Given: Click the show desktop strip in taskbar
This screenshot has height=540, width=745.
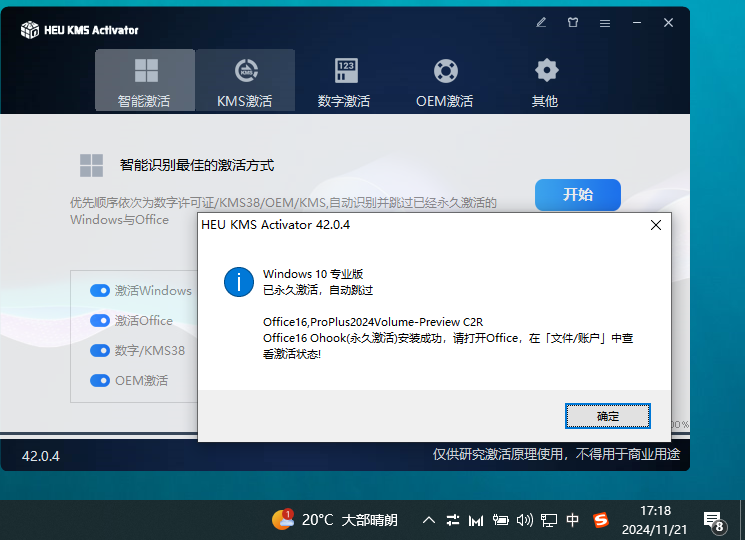Looking at the screenshot, I should coord(742,520).
